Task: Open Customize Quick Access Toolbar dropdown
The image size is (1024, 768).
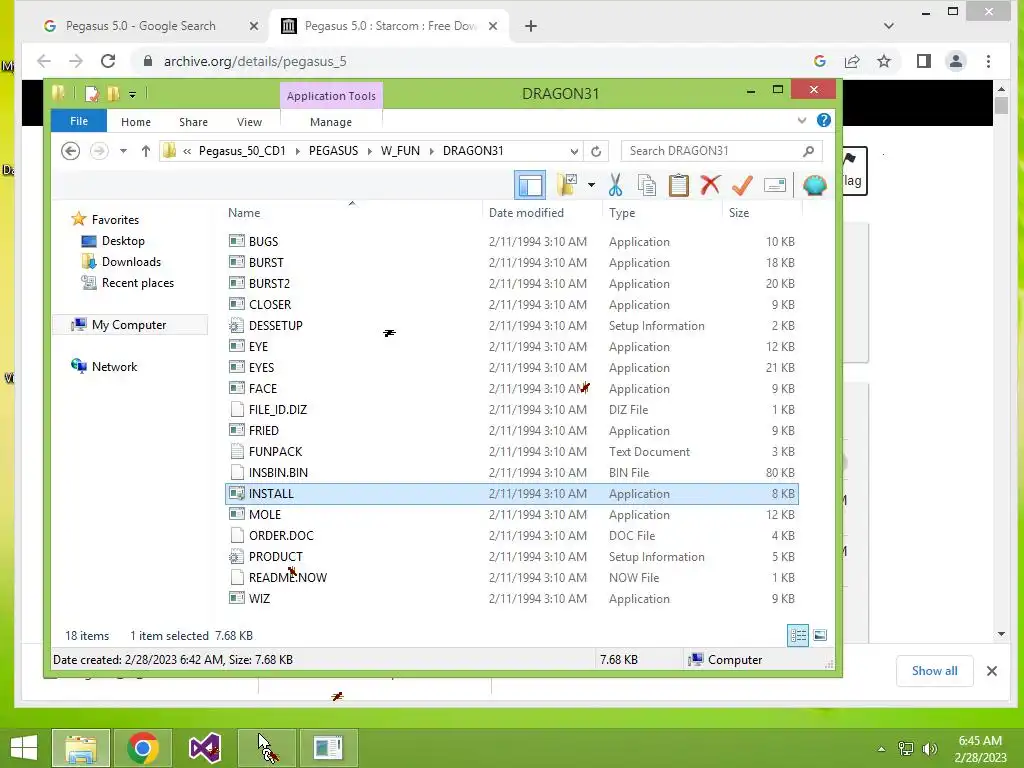Action: (x=133, y=95)
